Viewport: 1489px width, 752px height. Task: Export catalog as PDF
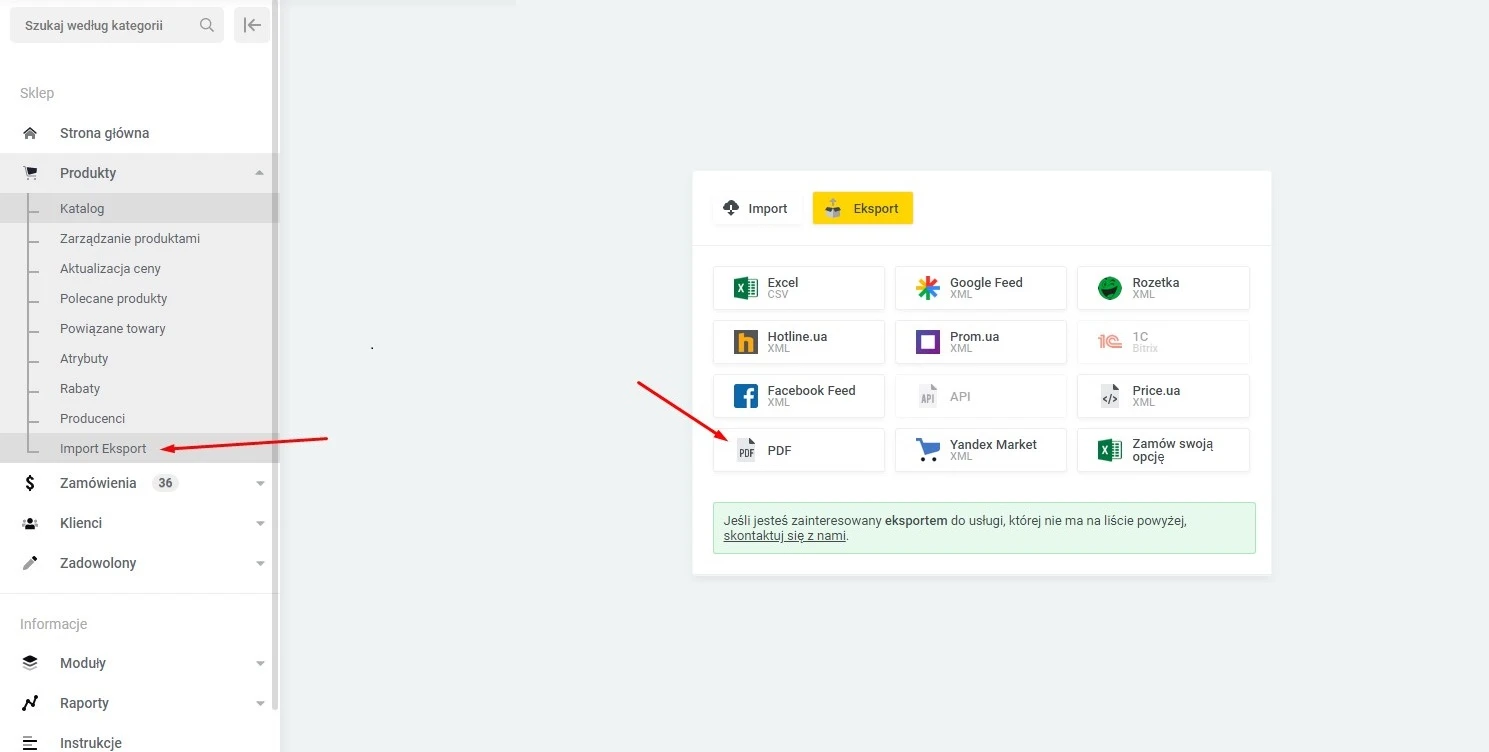click(x=798, y=450)
